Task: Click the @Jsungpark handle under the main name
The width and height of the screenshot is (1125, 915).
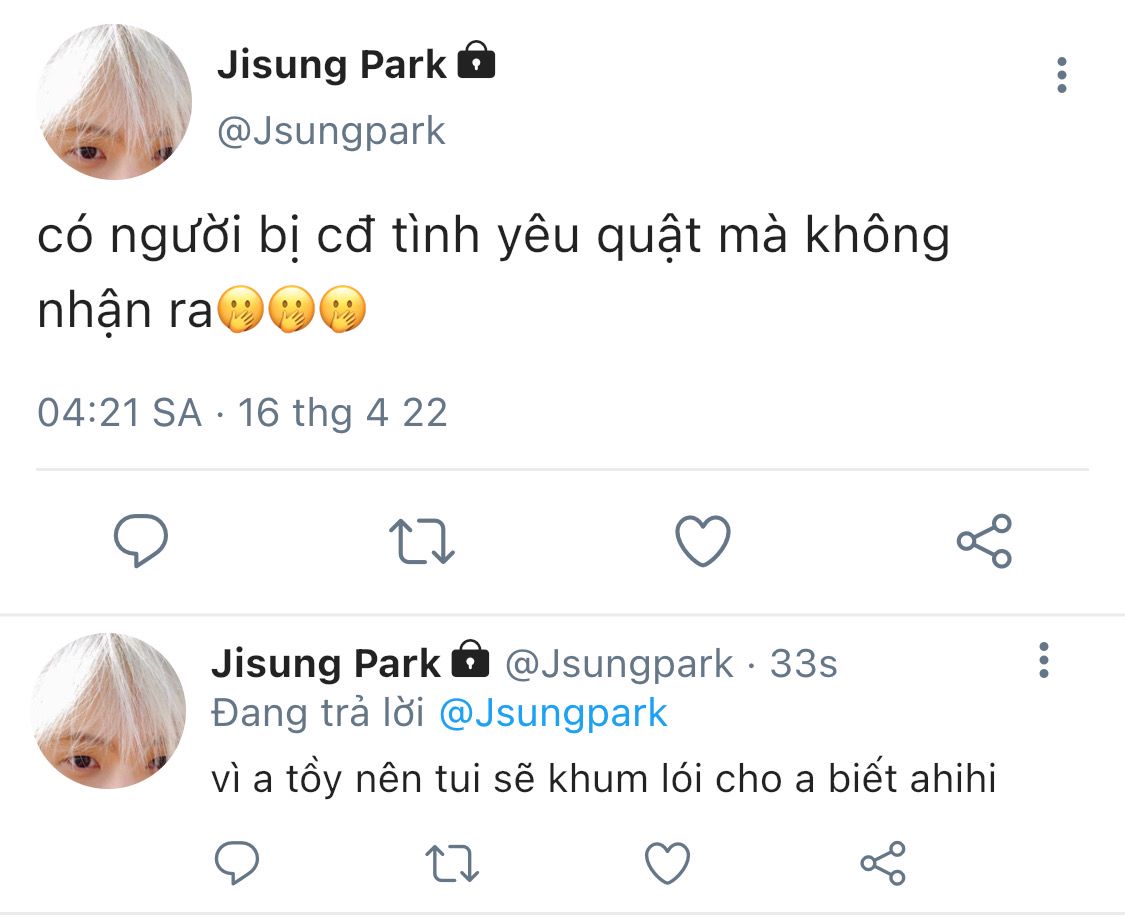Action: point(331,132)
